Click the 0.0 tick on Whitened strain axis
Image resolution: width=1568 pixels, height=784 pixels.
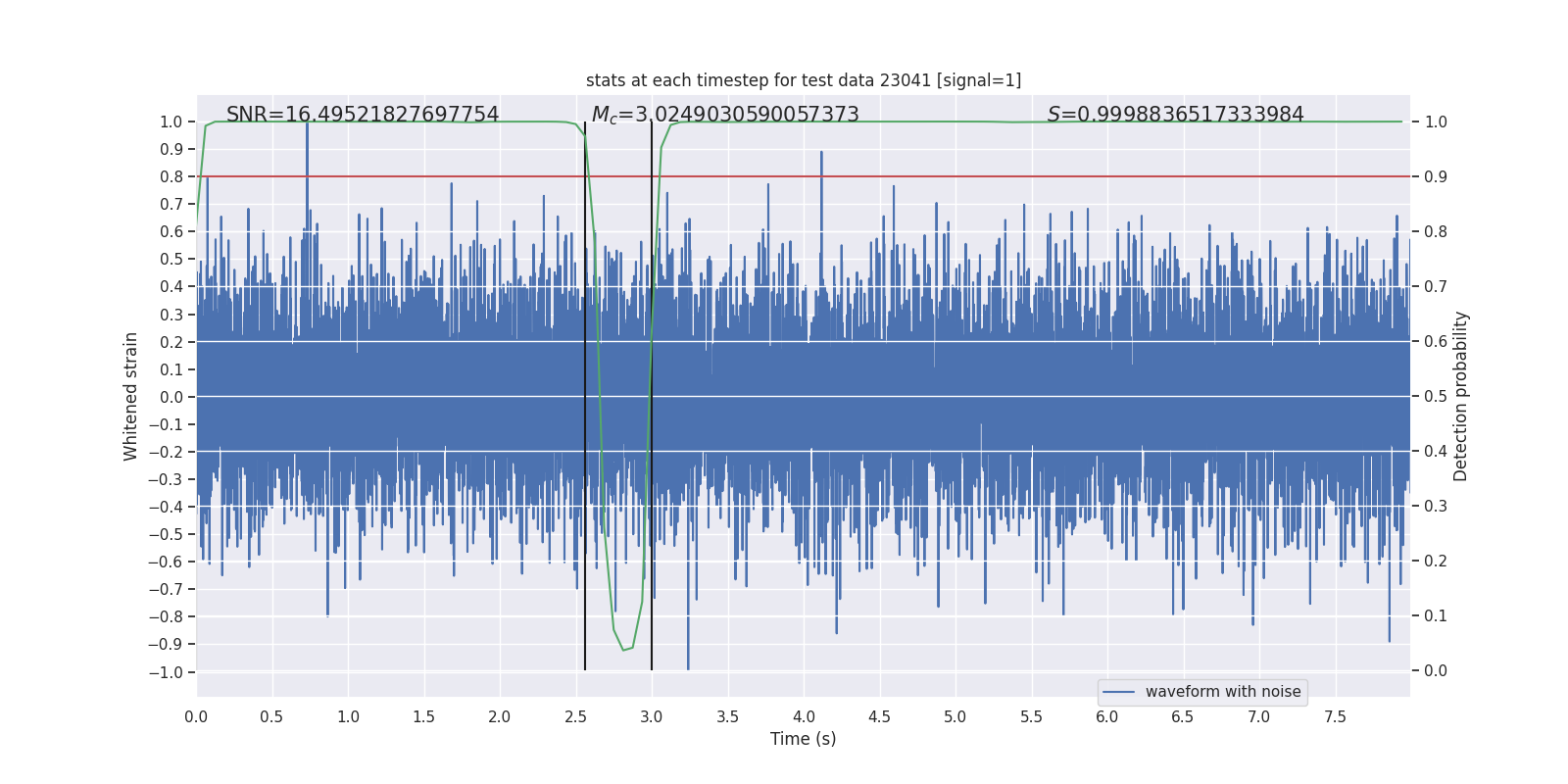pyautogui.click(x=171, y=397)
